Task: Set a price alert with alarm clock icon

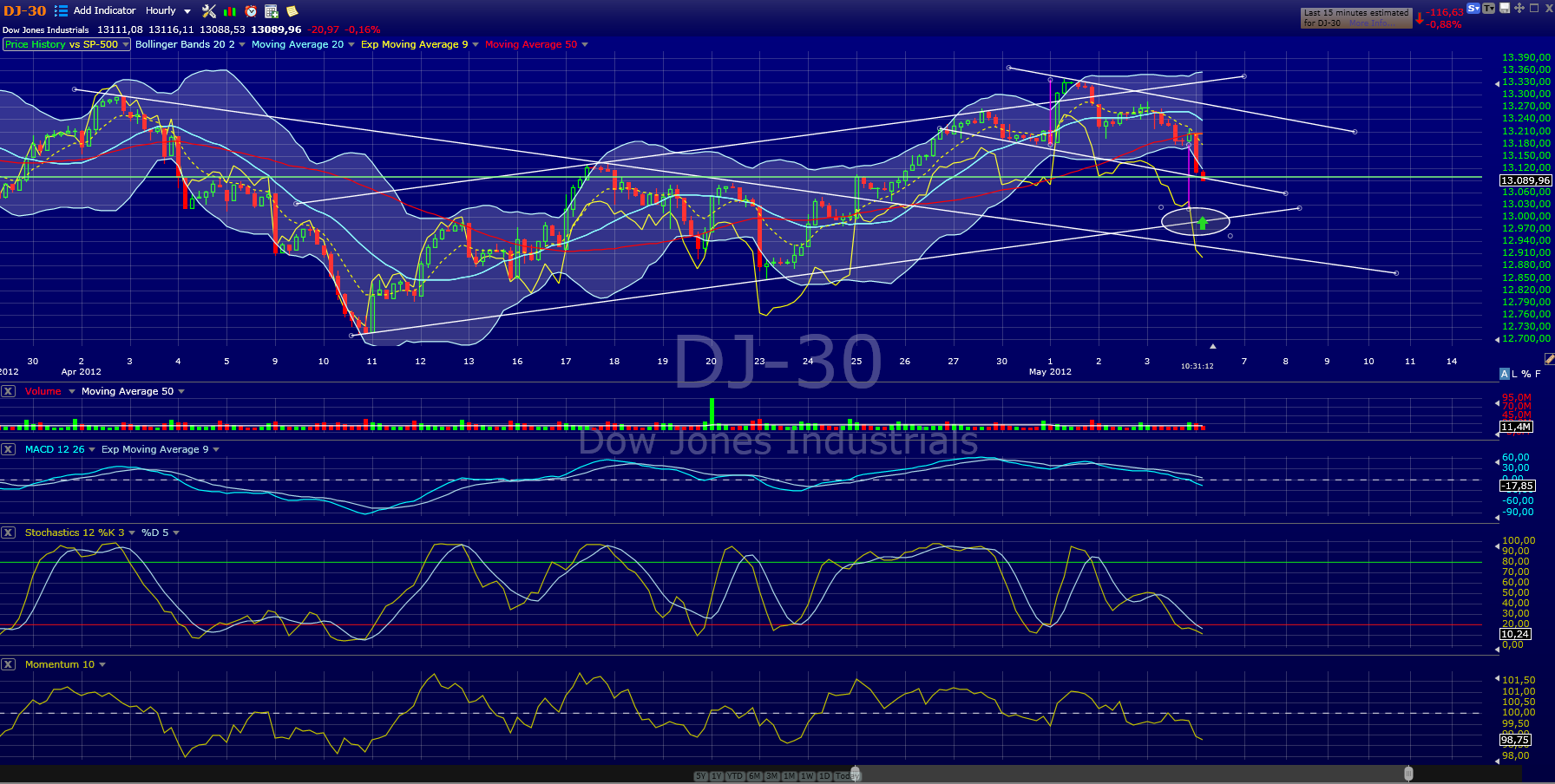Action: (x=251, y=10)
